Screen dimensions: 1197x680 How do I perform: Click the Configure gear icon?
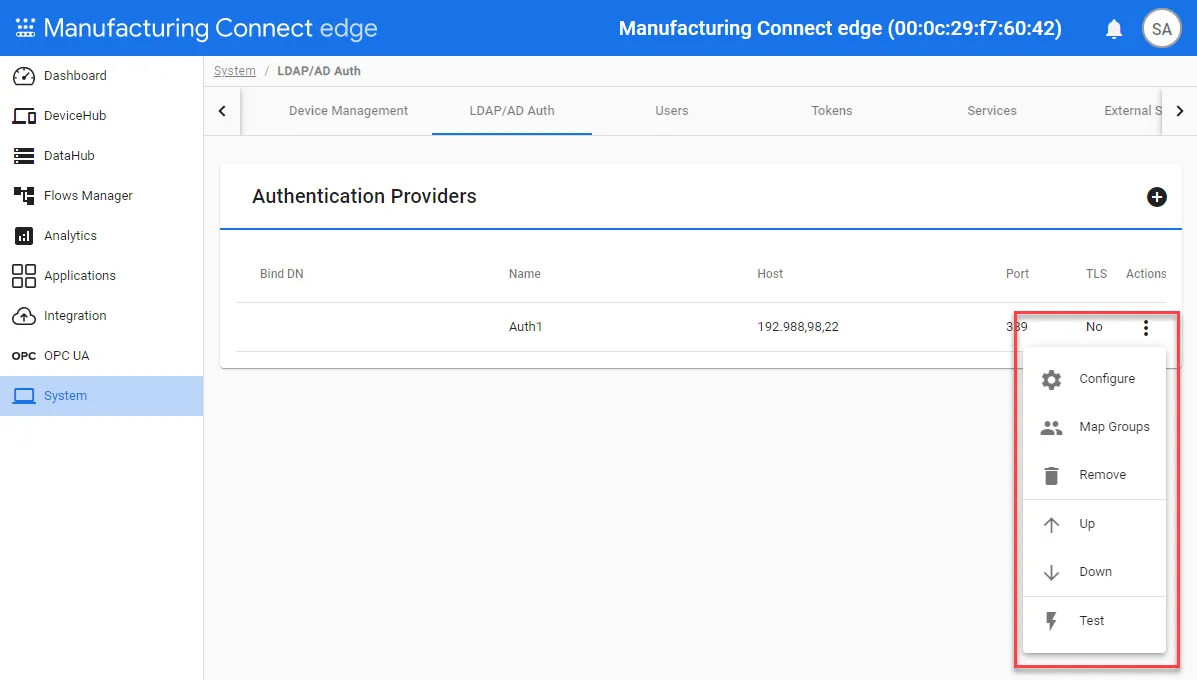coord(1051,379)
